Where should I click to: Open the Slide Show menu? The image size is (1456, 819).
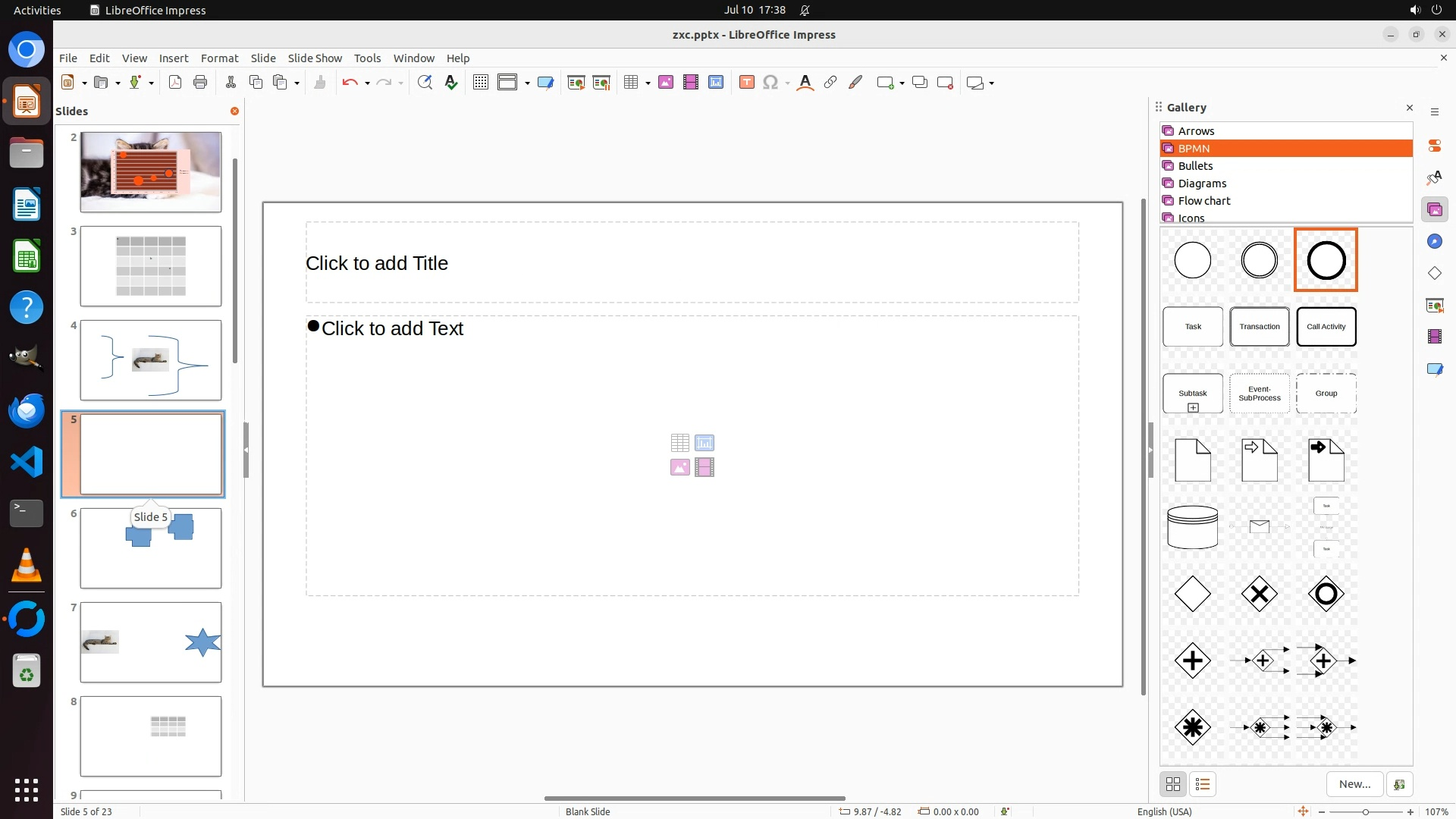pyautogui.click(x=315, y=58)
